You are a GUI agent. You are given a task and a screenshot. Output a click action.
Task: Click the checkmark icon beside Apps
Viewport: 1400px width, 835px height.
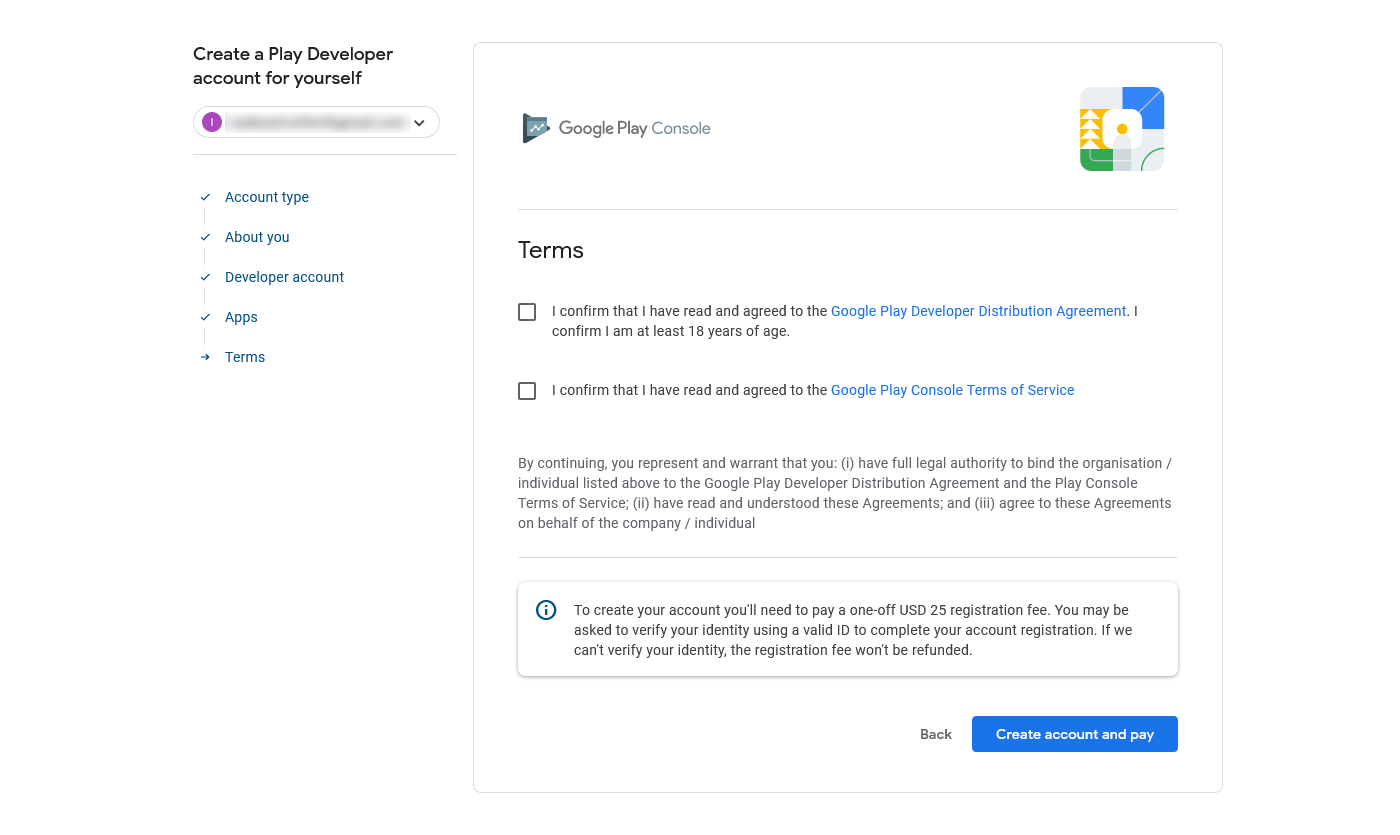(205, 317)
